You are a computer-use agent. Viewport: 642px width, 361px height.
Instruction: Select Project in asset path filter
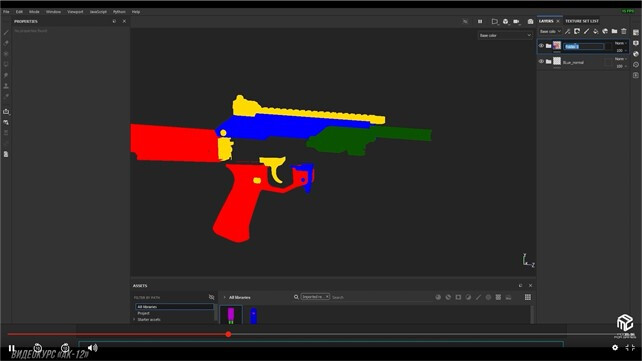(144, 313)
